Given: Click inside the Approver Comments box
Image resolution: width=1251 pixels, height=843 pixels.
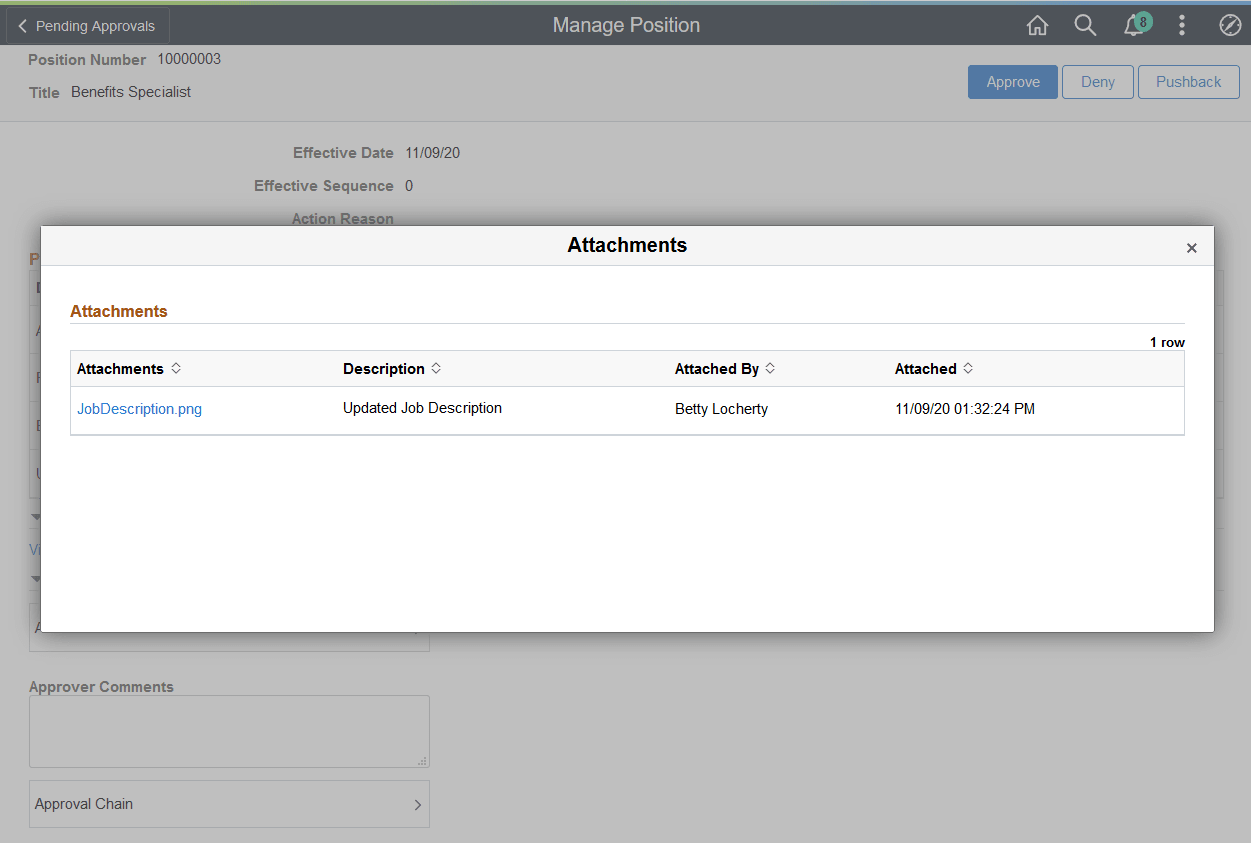Looking at the screenshot, I should [x=229, y=730].
